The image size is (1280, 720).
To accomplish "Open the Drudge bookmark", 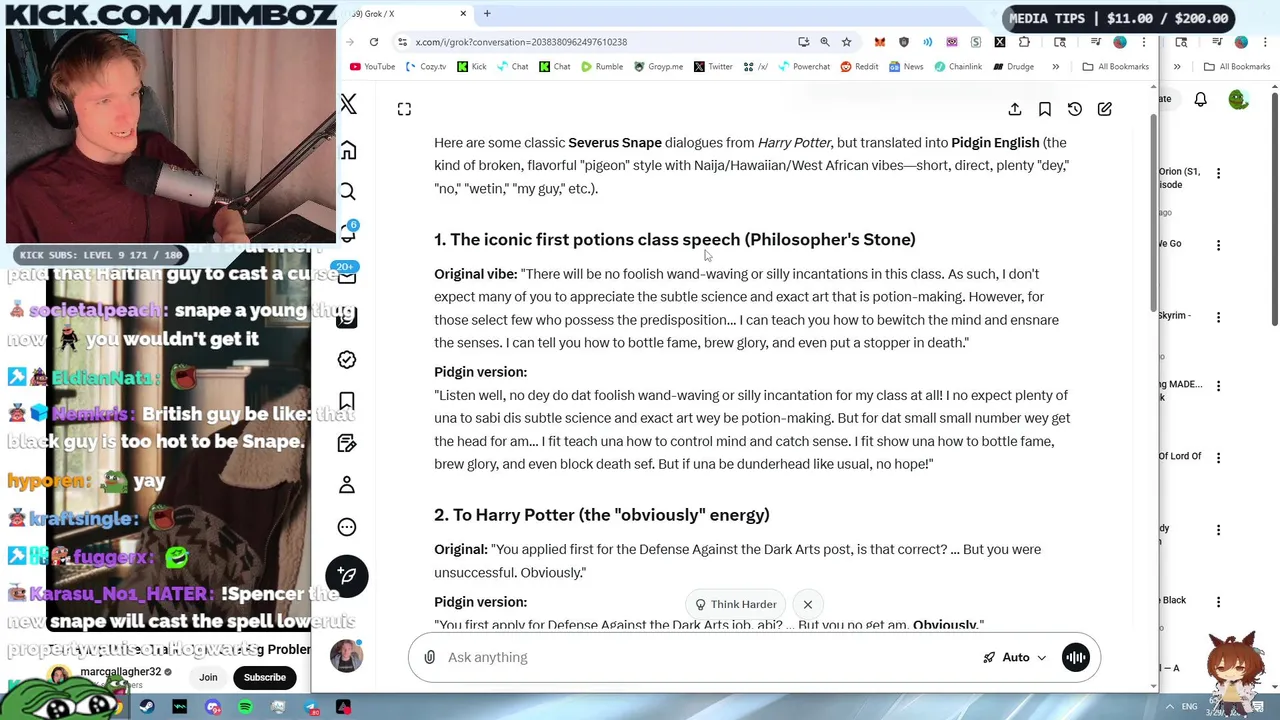I will [1013, 67].
